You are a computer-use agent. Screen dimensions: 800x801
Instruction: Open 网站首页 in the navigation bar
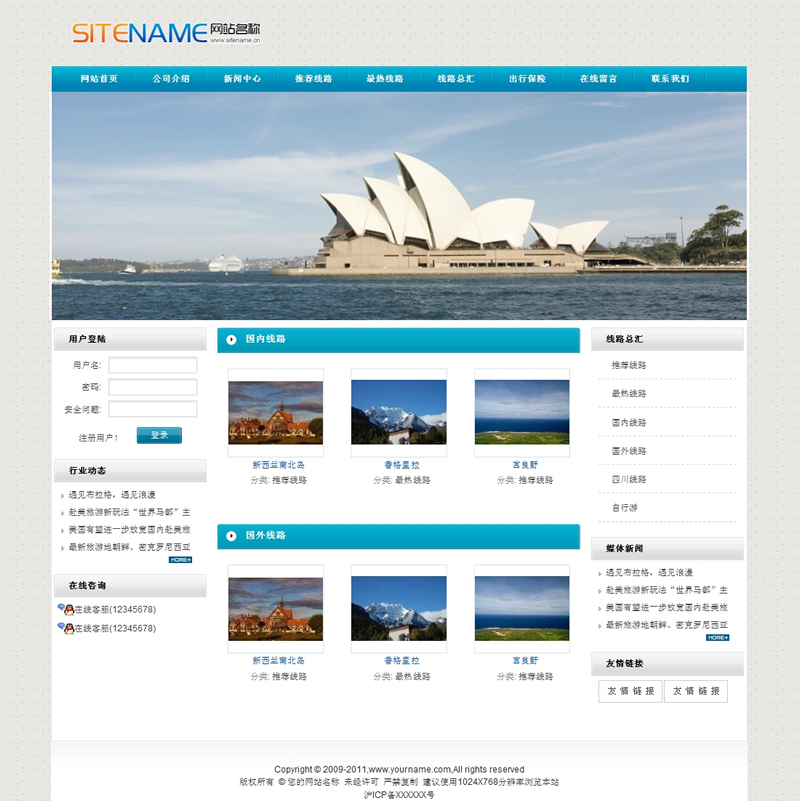(99, 79)
